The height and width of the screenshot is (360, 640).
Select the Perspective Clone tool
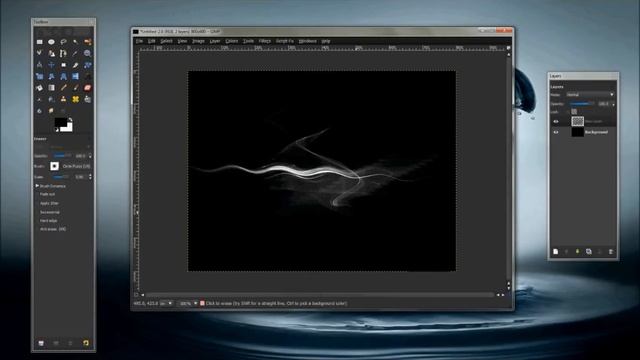pos(87,99)
